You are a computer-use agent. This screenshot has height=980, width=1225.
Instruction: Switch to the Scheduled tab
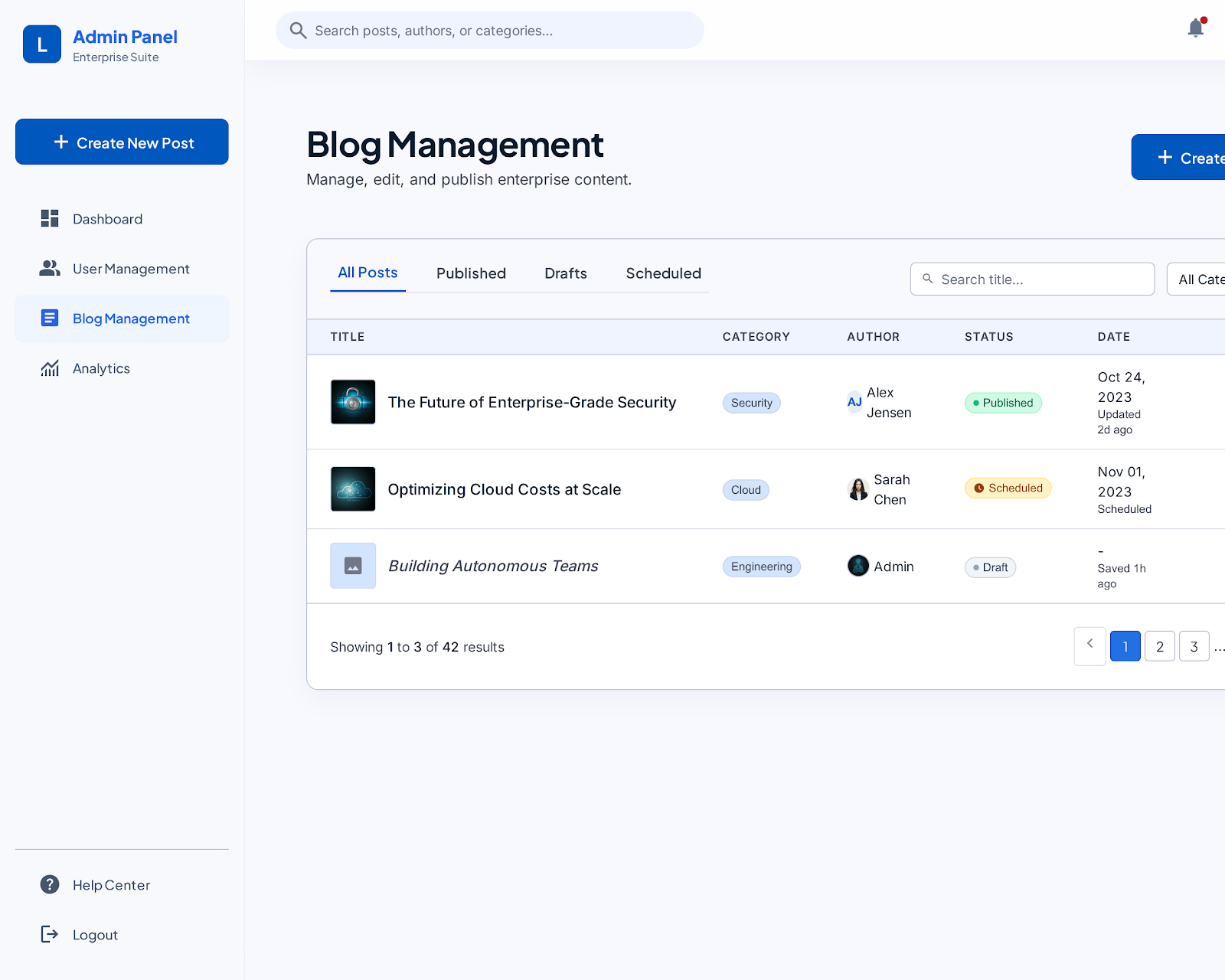(664, 273)
